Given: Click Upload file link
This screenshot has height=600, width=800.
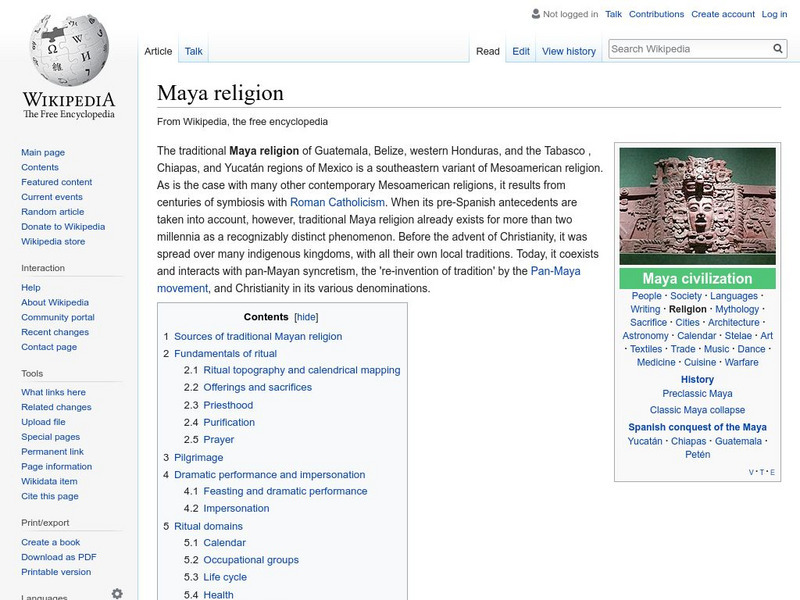Looking at the screenshot, I should [x=43, y=421].
